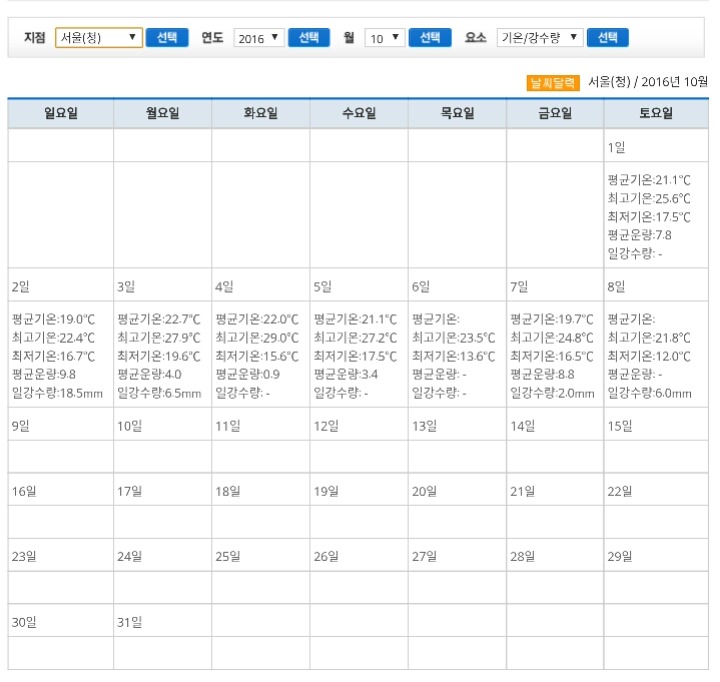720x682 pixels.
Task: Click the 10일 date cell
Action: pos(163,424)
